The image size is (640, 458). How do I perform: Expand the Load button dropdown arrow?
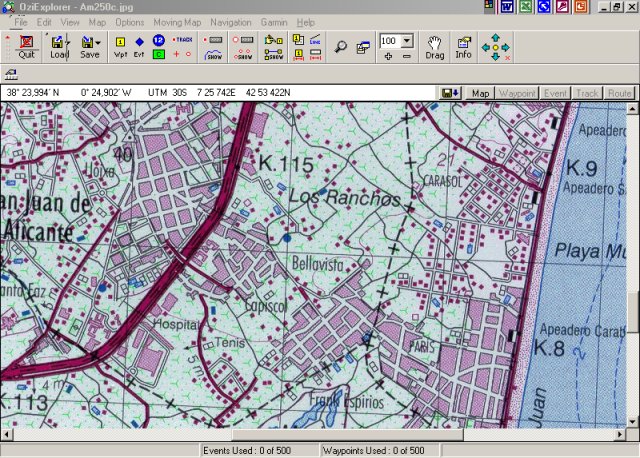click(x=70, y=43)
